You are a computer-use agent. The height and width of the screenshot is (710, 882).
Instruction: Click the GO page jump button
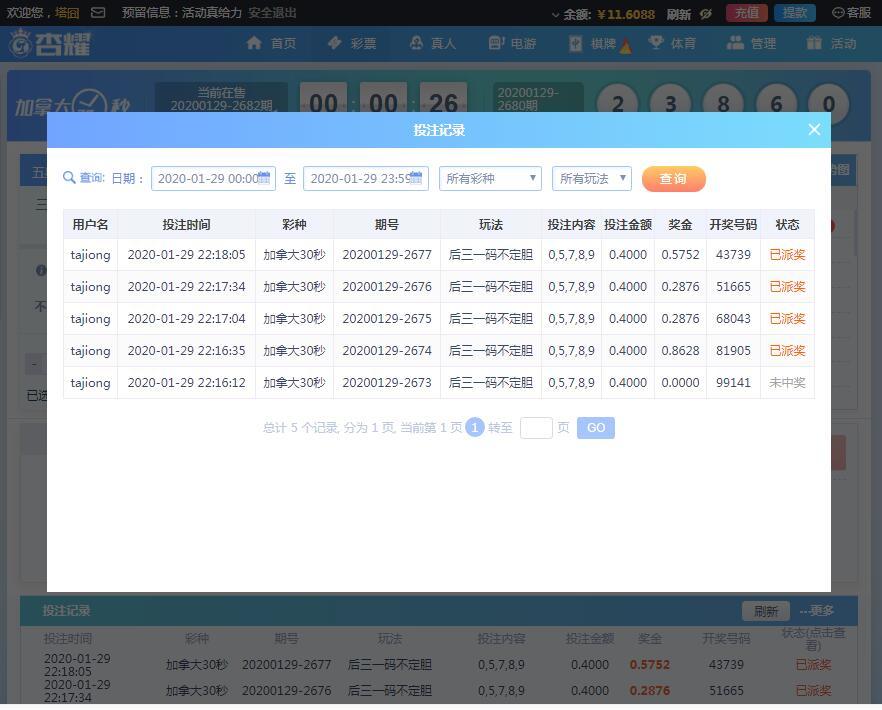point(595,428)
